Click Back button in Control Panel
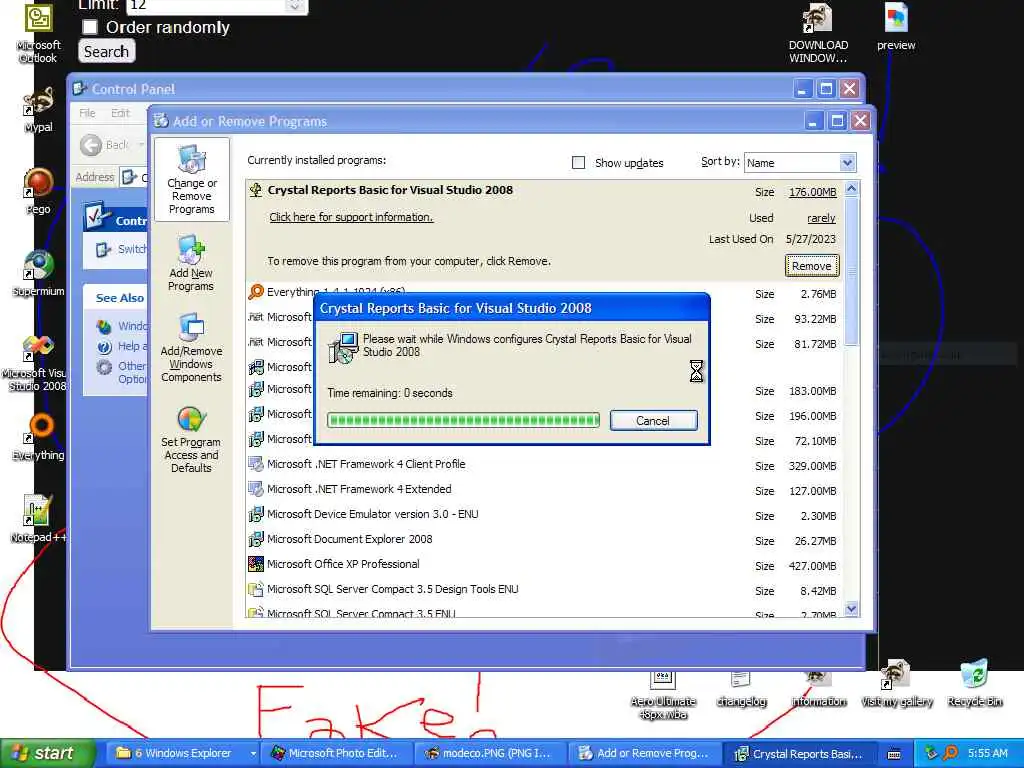The width and height of the screenshot is (1024, 768). click(x=104, y=145)
